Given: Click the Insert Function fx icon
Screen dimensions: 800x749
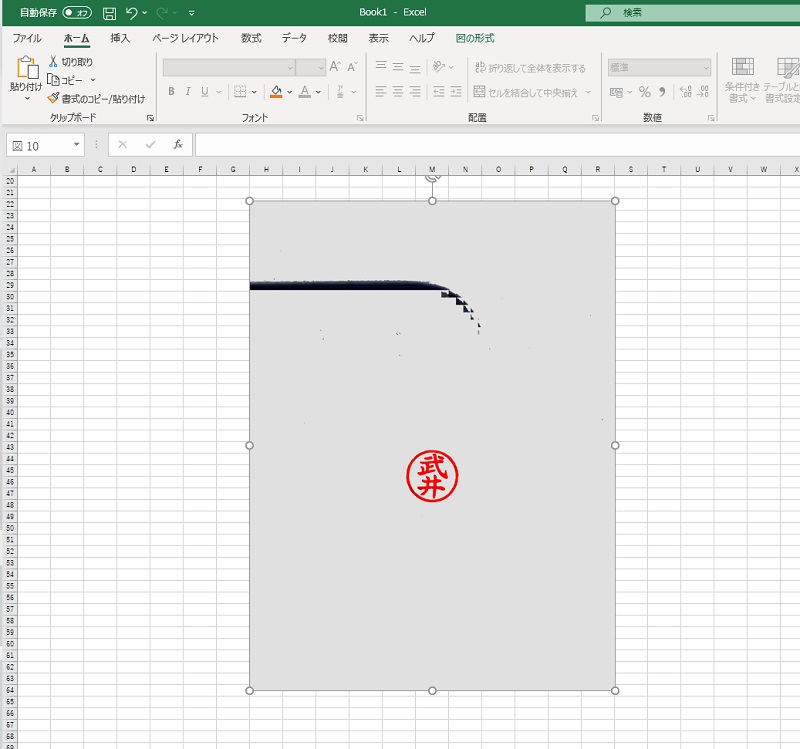Looking at the screenshot, I should tap(178, 145).
